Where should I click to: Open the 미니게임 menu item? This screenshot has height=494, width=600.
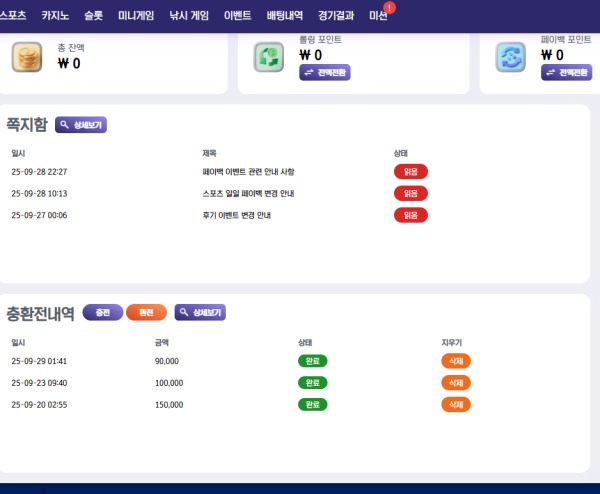coord(136,16)
